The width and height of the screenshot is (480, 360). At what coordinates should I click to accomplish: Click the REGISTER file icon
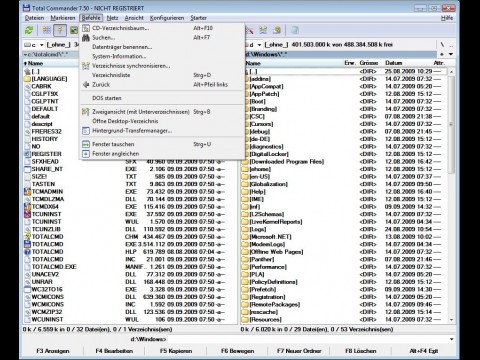point(27,154)
